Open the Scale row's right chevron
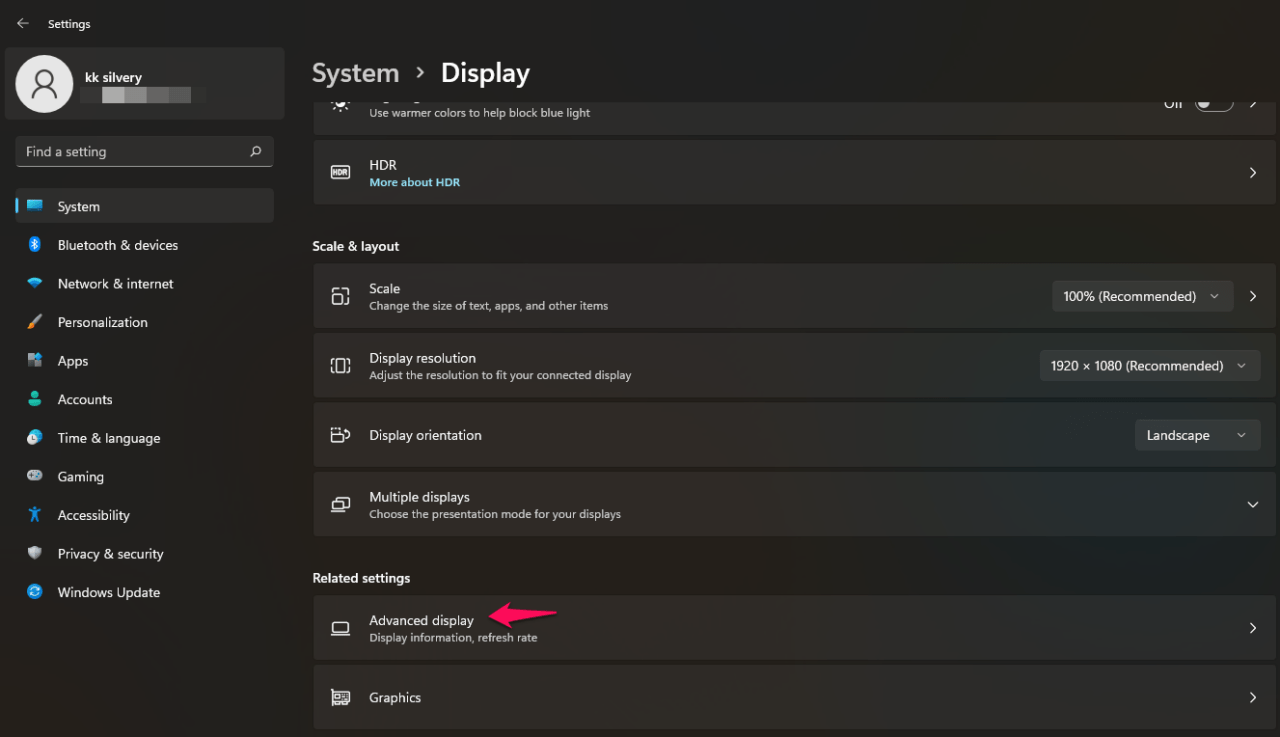This screenshot has height=737, width=1280. click(x=1253, y=296)
